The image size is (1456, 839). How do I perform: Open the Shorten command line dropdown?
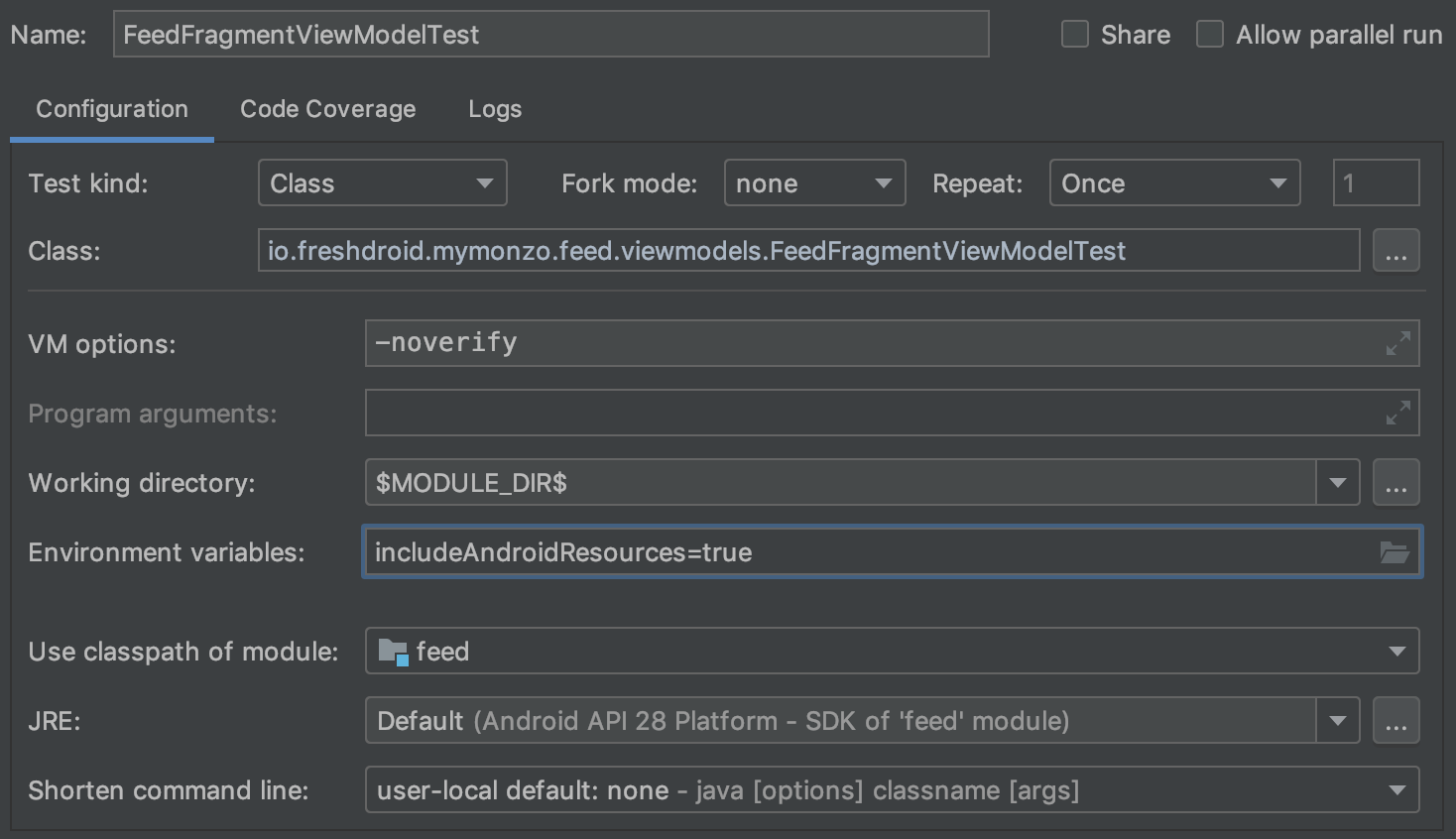892,789
